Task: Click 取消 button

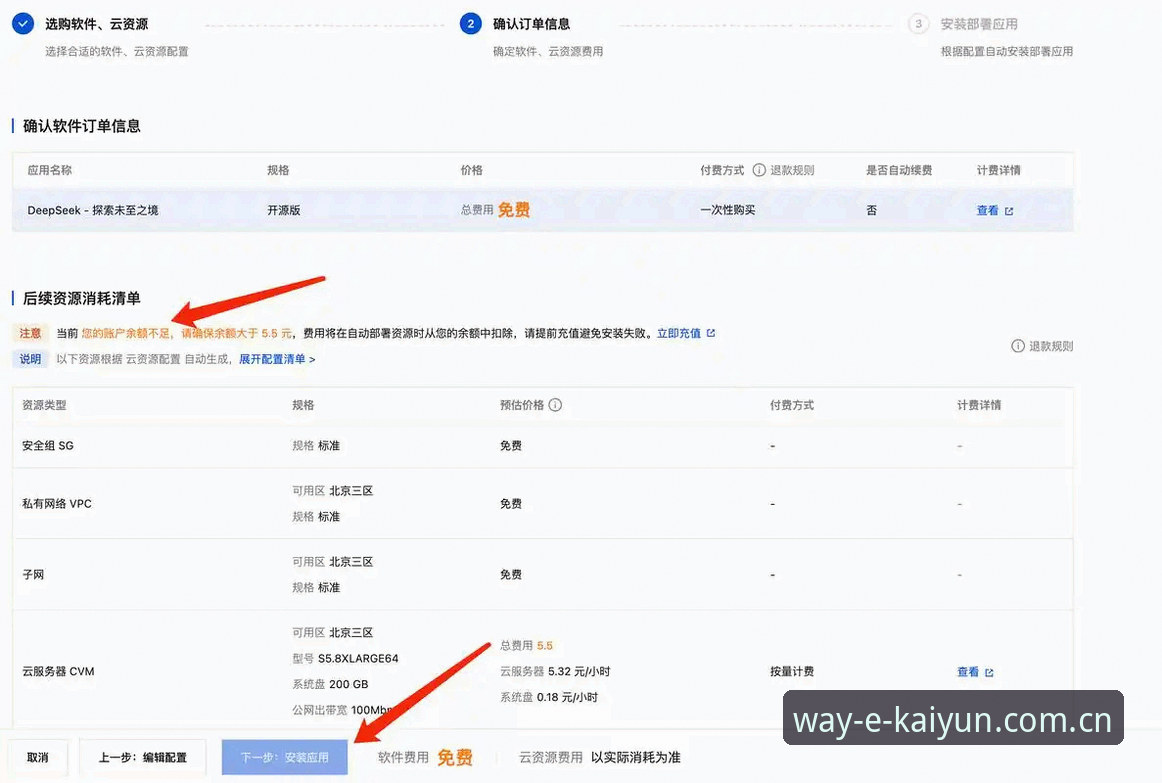Action: (38, 757)
